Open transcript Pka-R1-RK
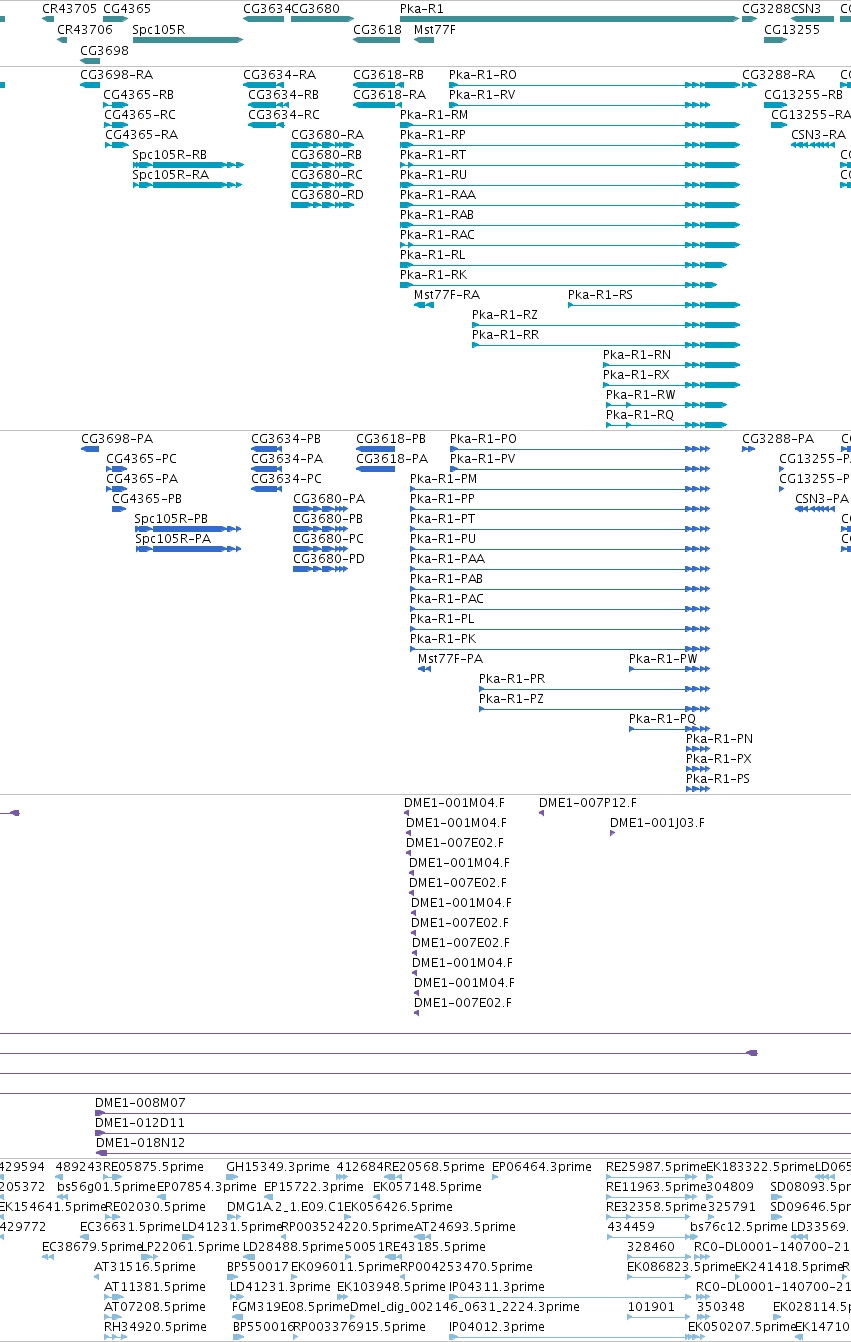The width and height of the screenshot is (851, 1342). (433, 275)
